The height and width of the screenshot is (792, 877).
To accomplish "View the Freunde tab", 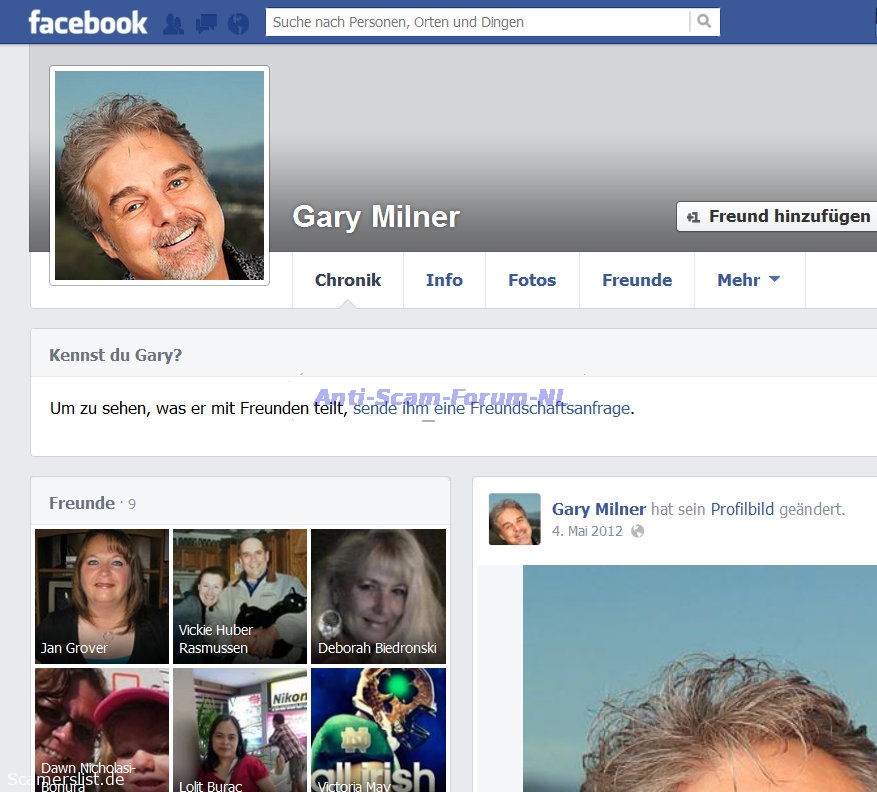I will click(636, 280).
